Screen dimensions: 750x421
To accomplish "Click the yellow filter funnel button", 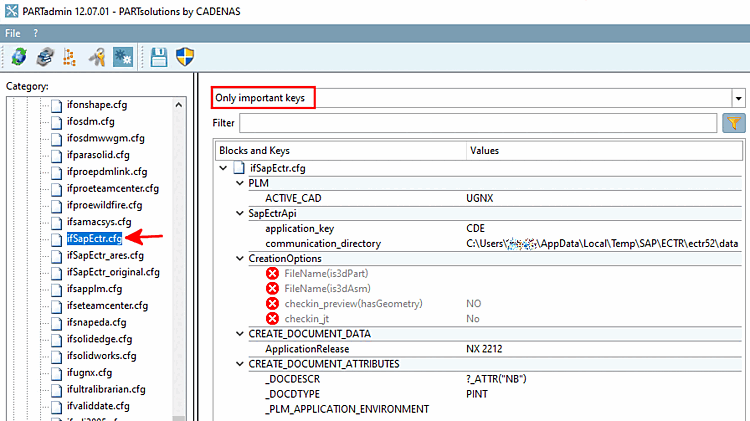I will click(x=734, y=123).
